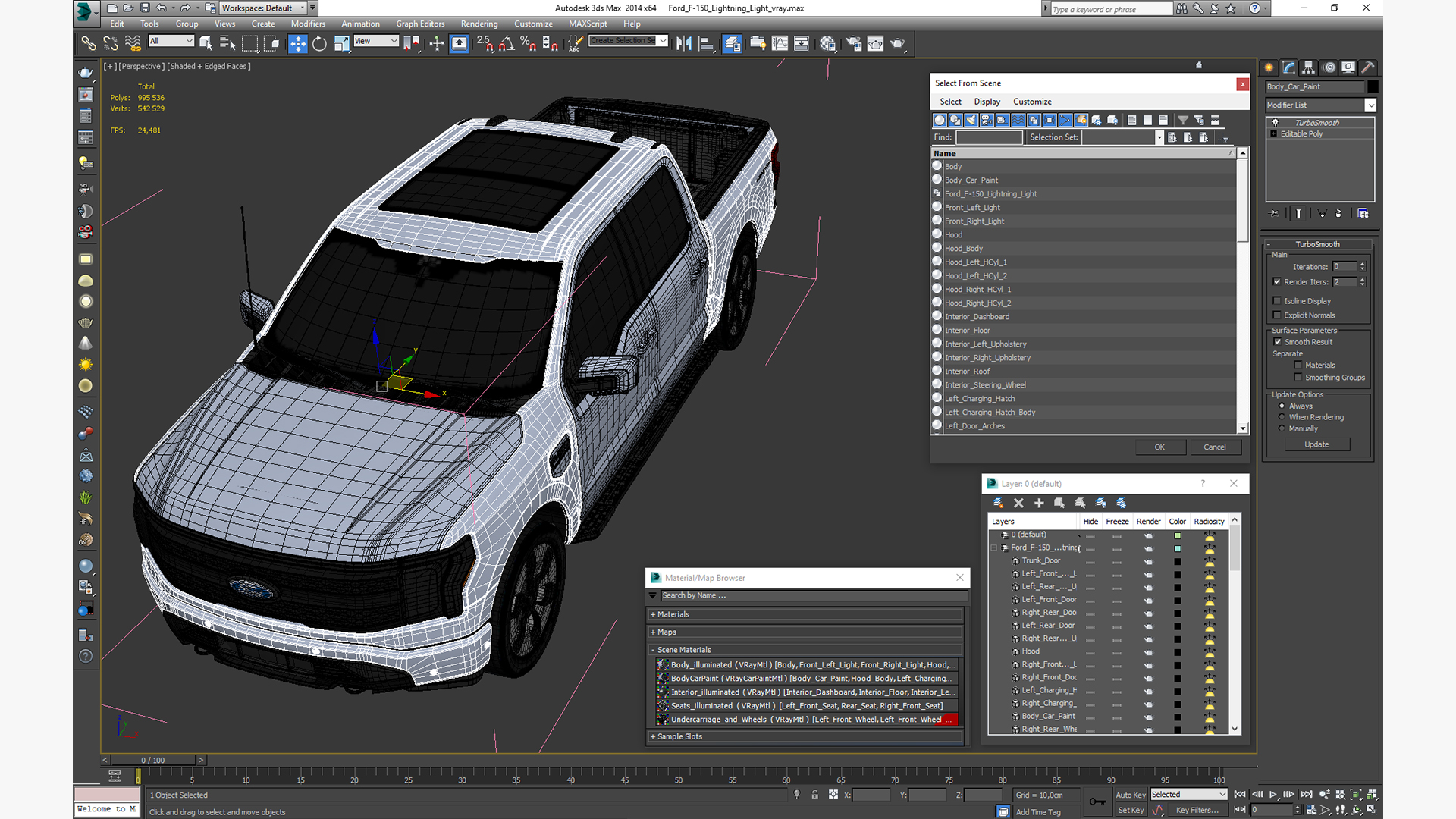Click the Mirror tool in main toolbar
The image size is (1456, 819).
tap(683, 44)
